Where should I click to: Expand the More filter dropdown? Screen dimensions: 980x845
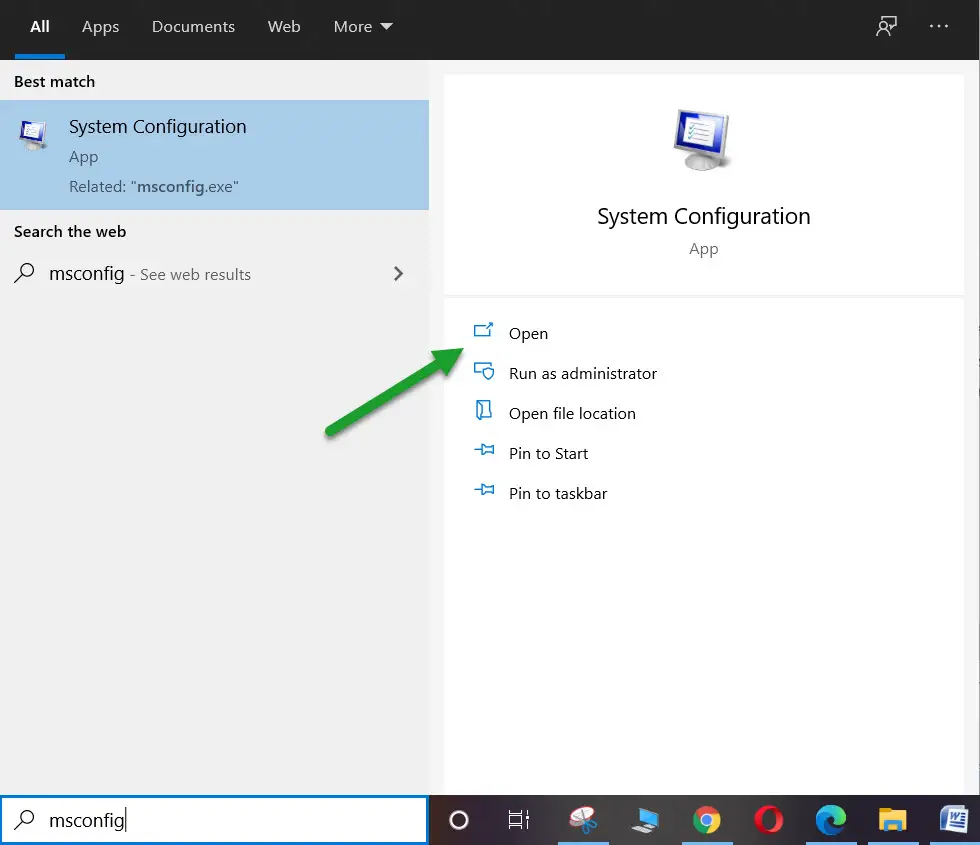pyautogui.click(x=362, y=27)
